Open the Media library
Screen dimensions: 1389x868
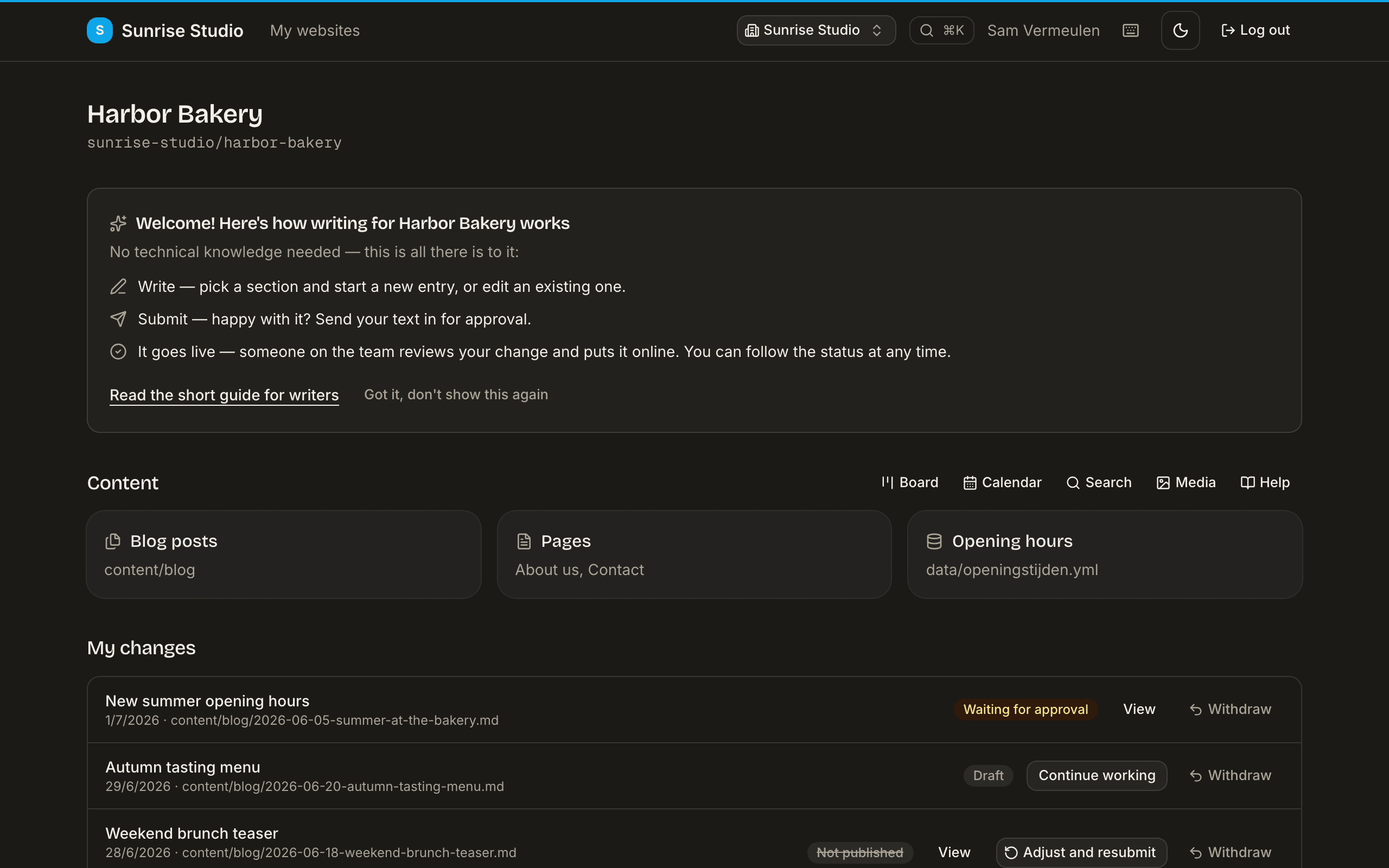tap(1186, 482)
